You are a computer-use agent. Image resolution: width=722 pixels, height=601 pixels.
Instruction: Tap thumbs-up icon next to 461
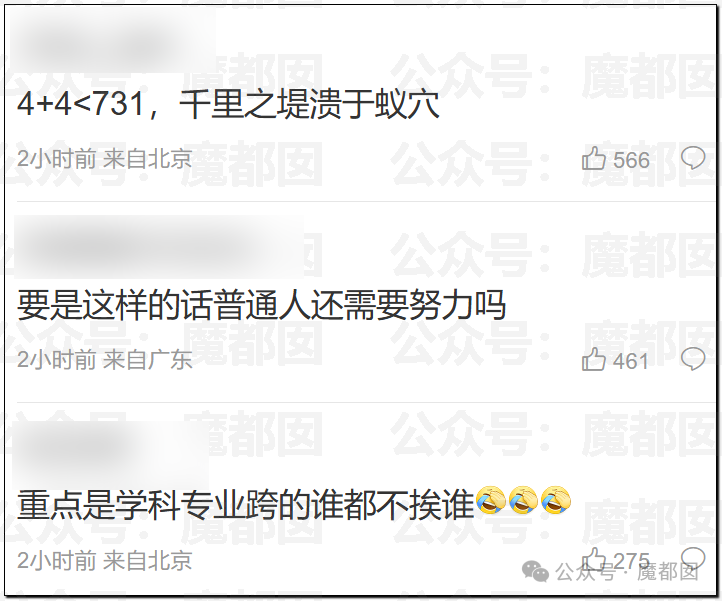[x=594, y=359]
